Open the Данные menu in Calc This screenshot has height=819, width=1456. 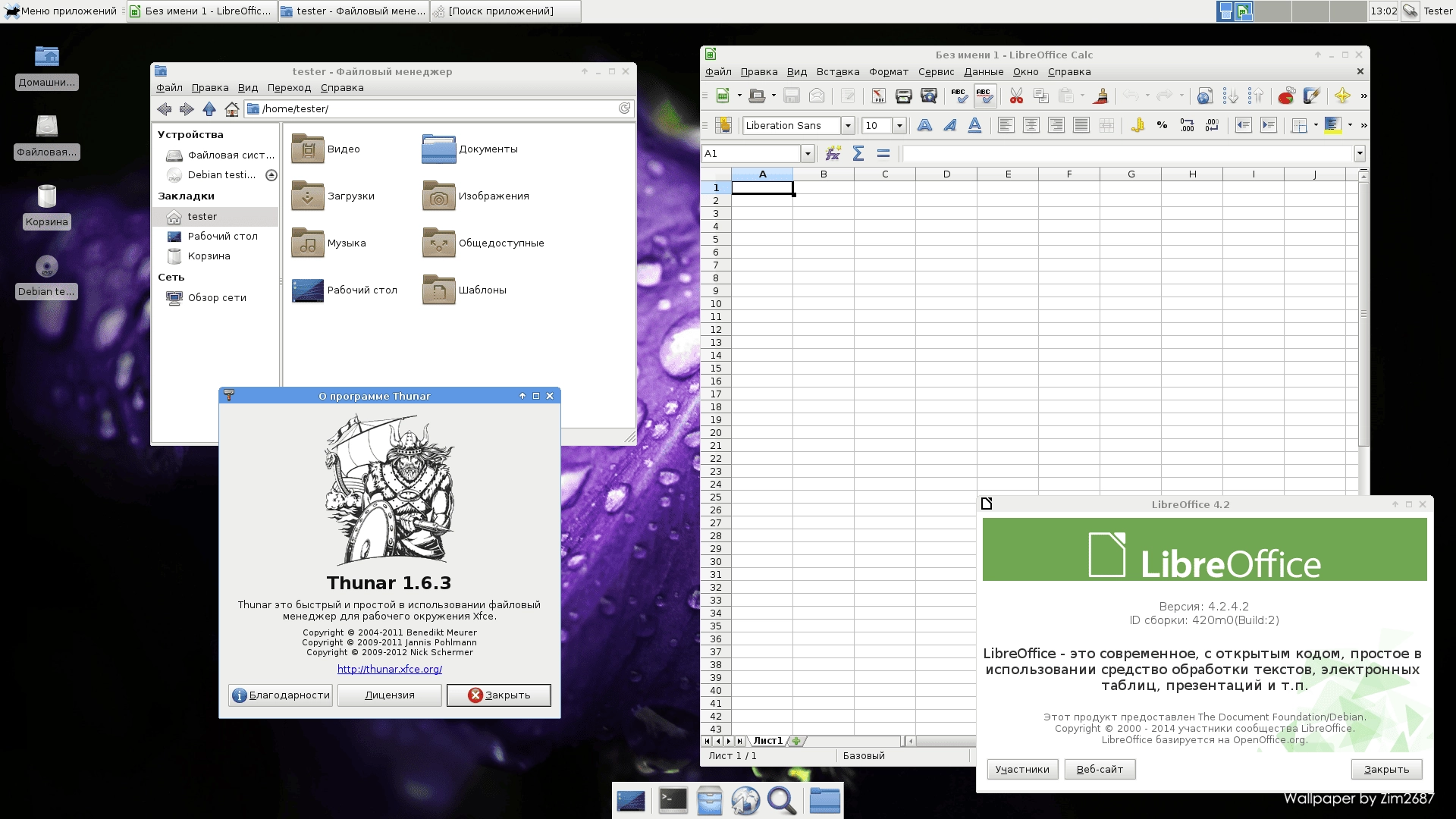(x=984, y=72)
